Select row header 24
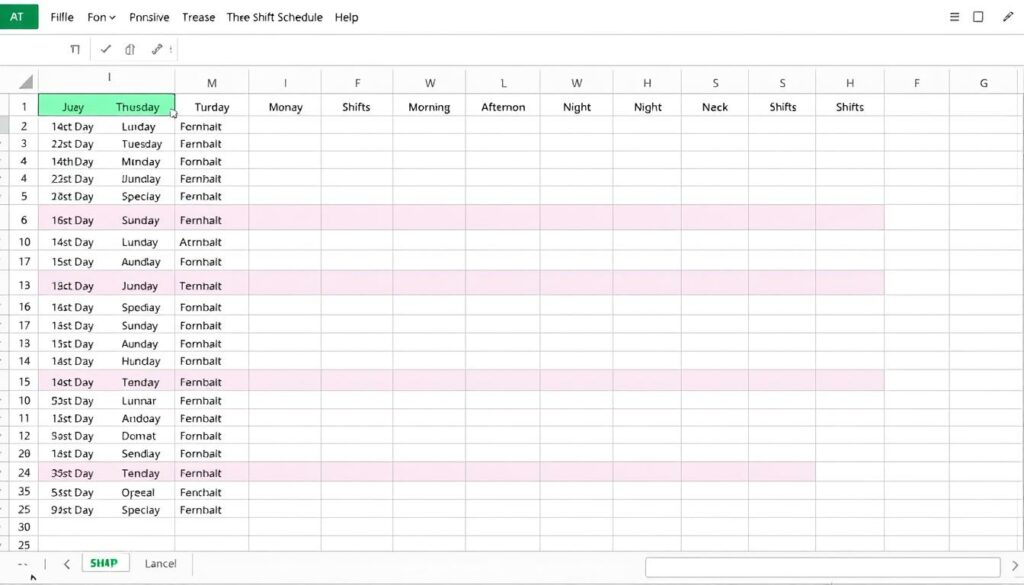Image resolution: width=1024 pixels, height=585 pixels. [x=24, y=473]
